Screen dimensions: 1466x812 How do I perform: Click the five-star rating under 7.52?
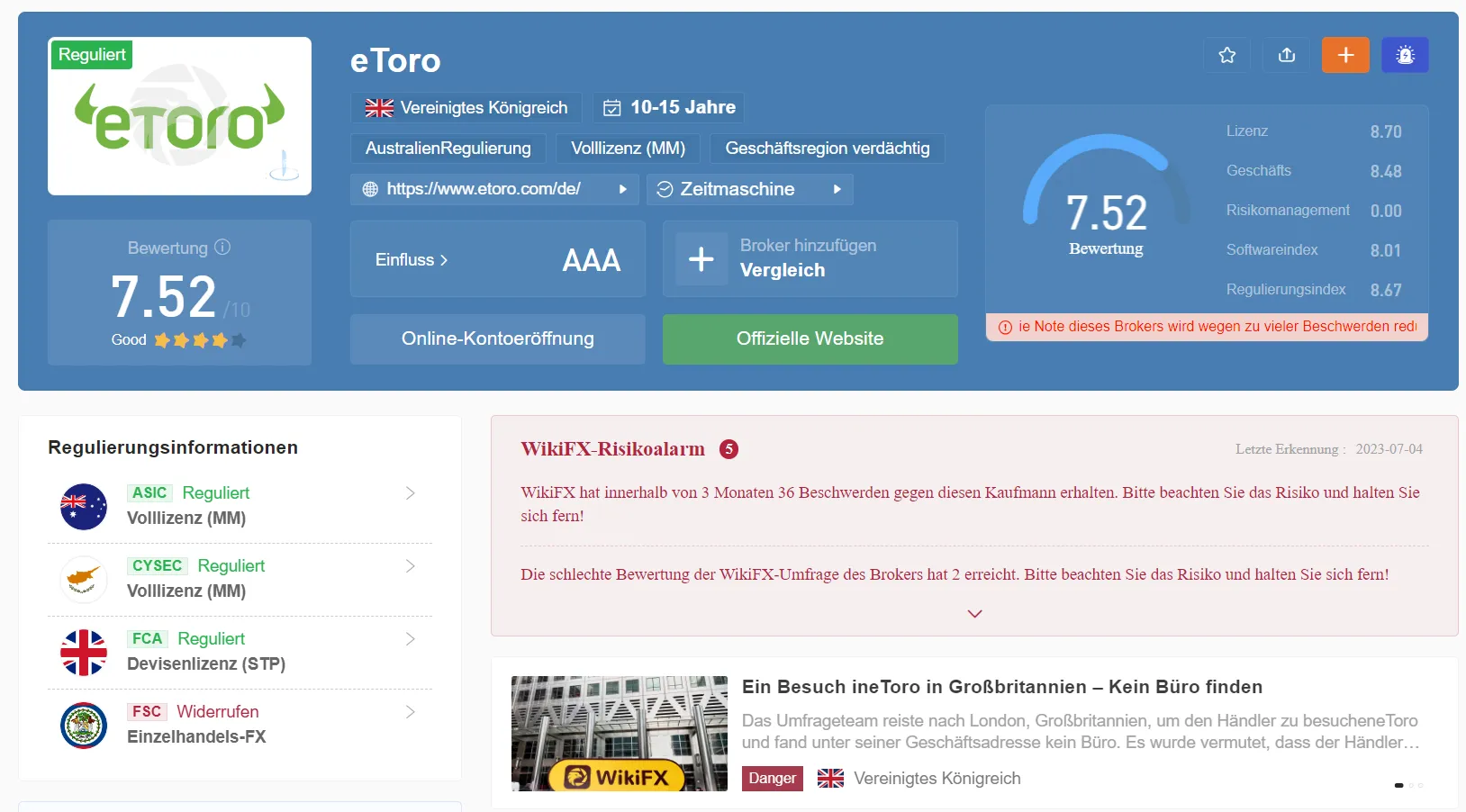click(x=200, y=340)
